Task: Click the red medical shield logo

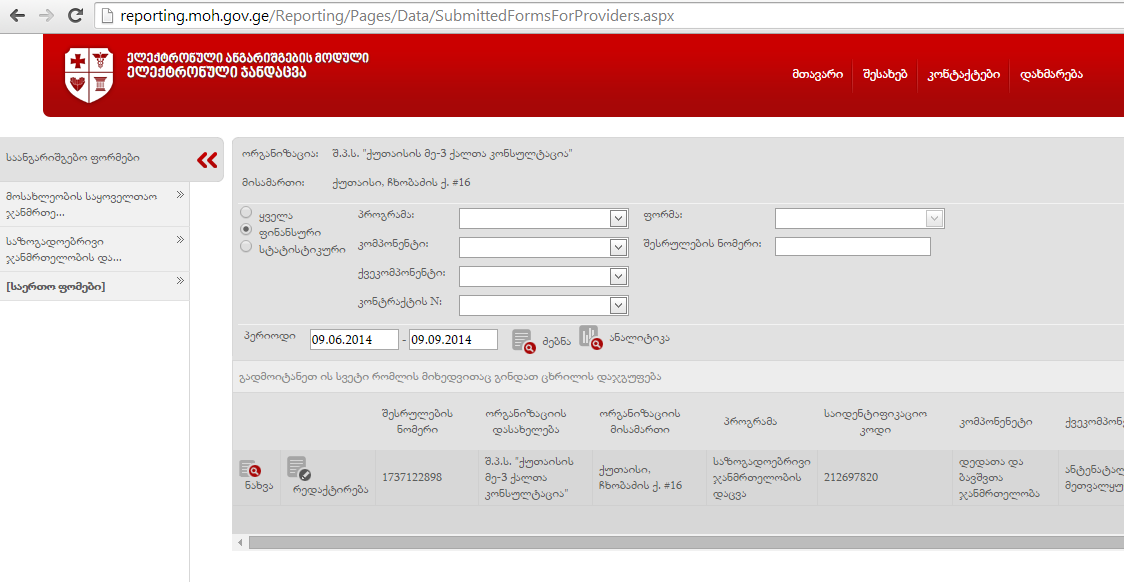Action: pos(89,75)
